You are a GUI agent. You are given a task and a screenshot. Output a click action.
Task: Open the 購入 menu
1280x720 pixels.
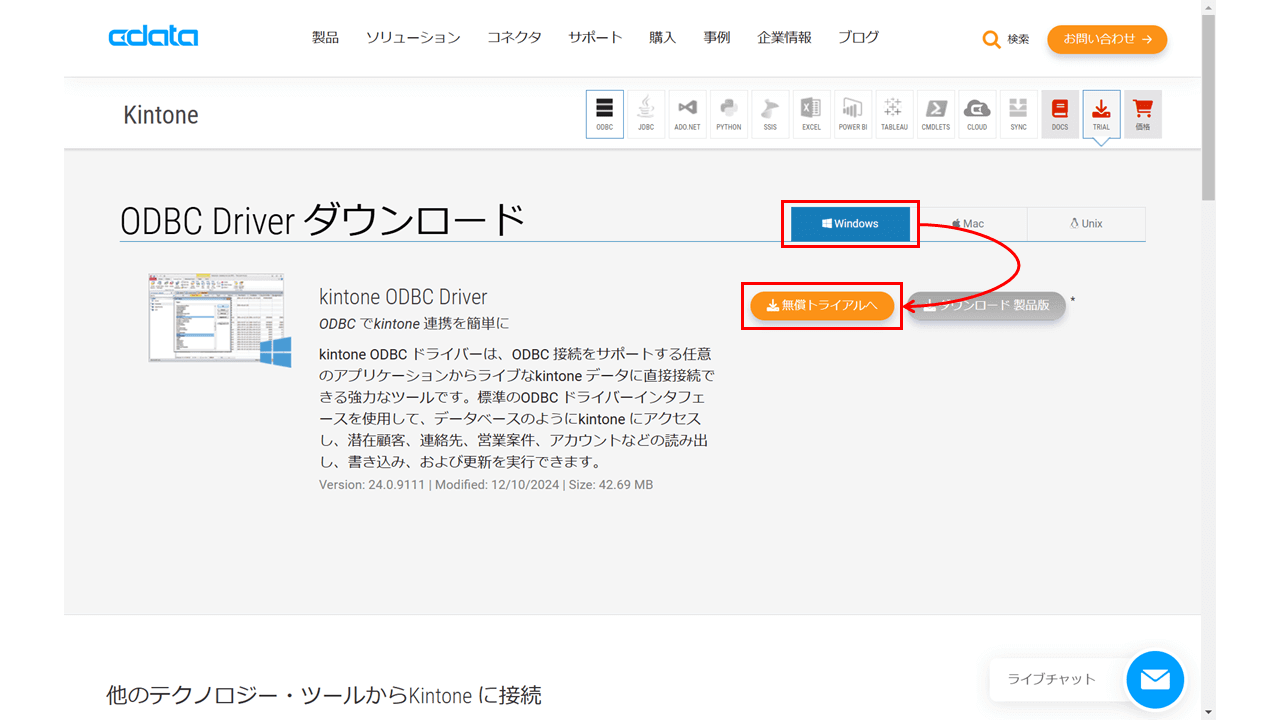point(662,38)
